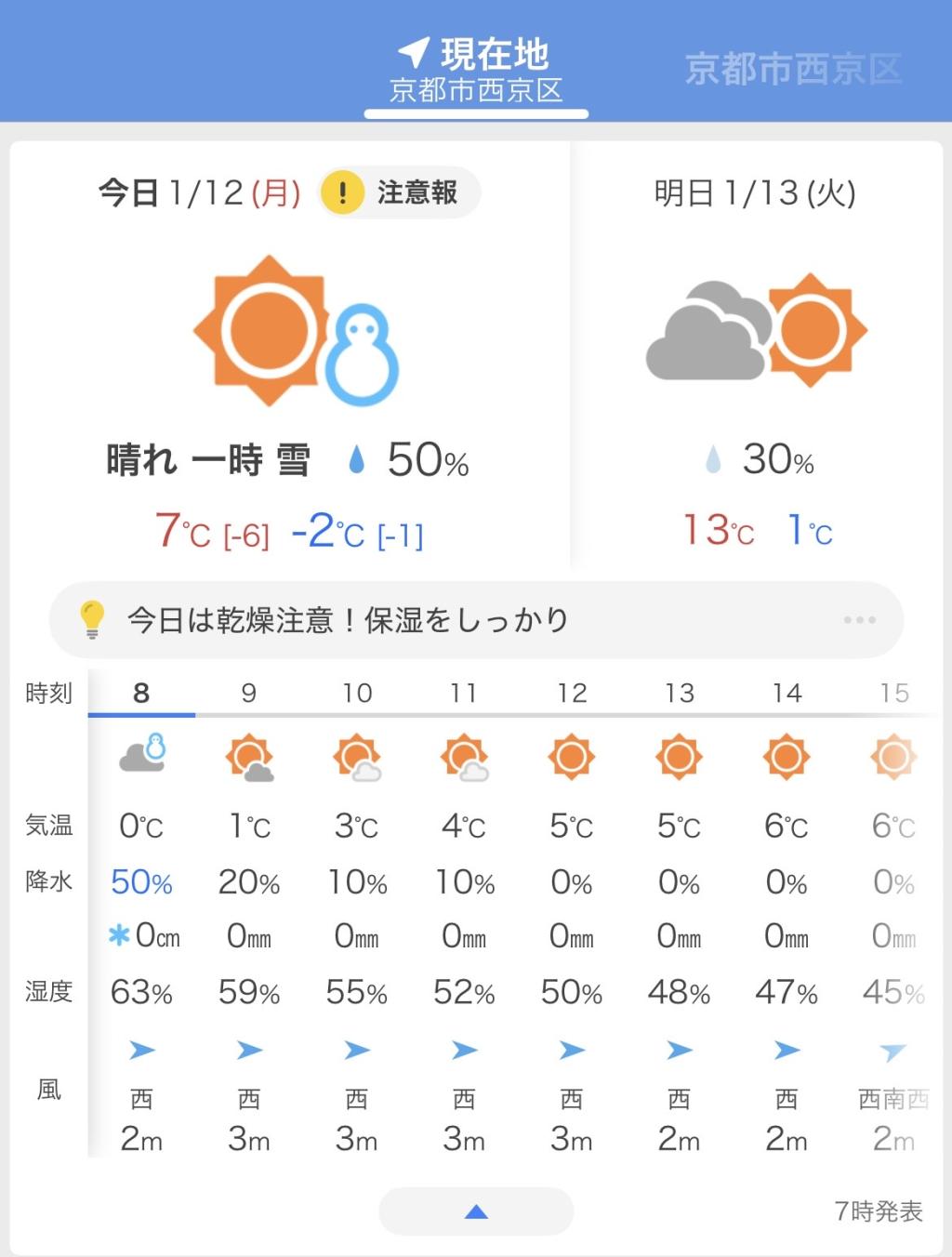The width and height of the screenshot is (952, 1257).
Task: Select the 14 o'clock hour label
Action: pos(787,693)
